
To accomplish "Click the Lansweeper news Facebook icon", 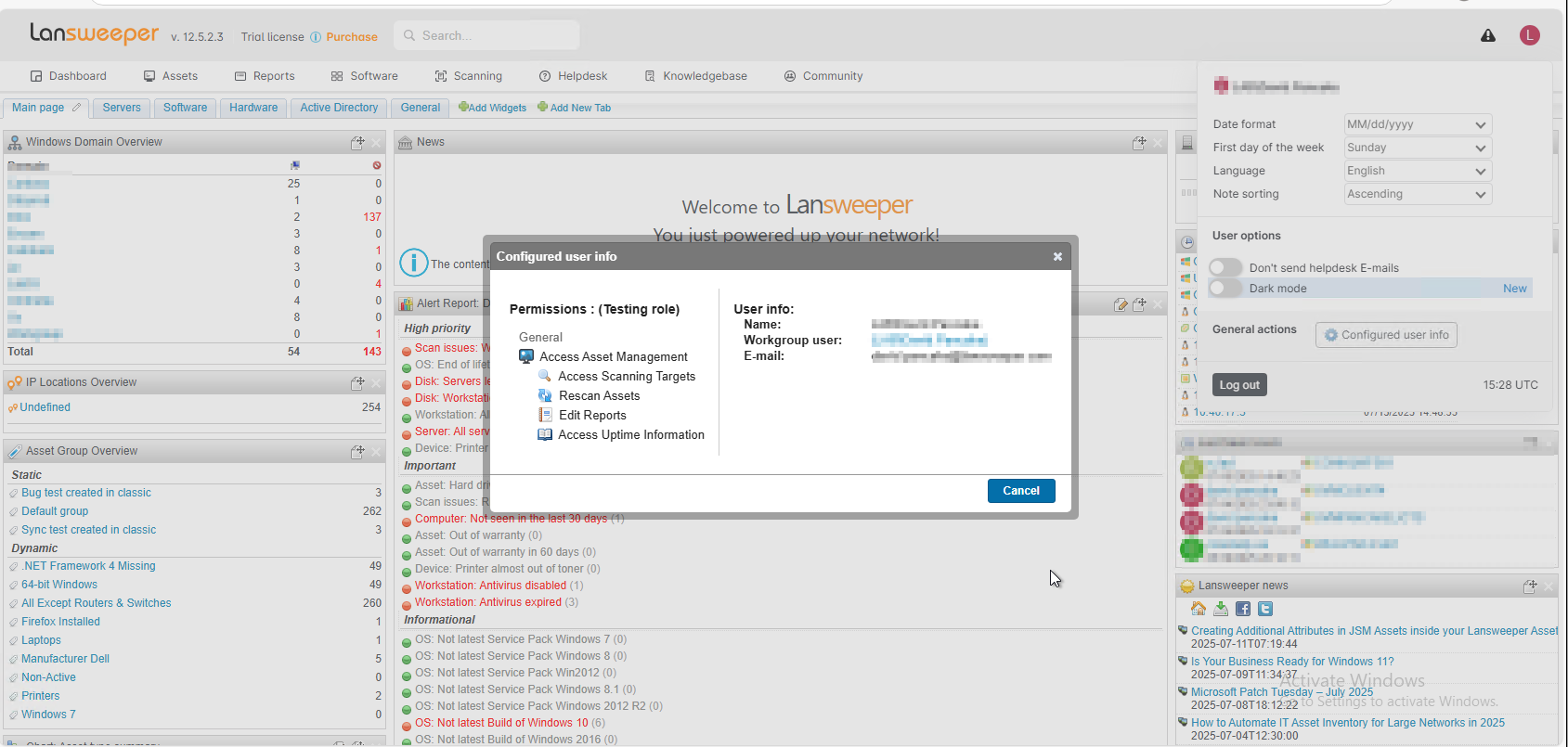I will tap(1243, 609).
